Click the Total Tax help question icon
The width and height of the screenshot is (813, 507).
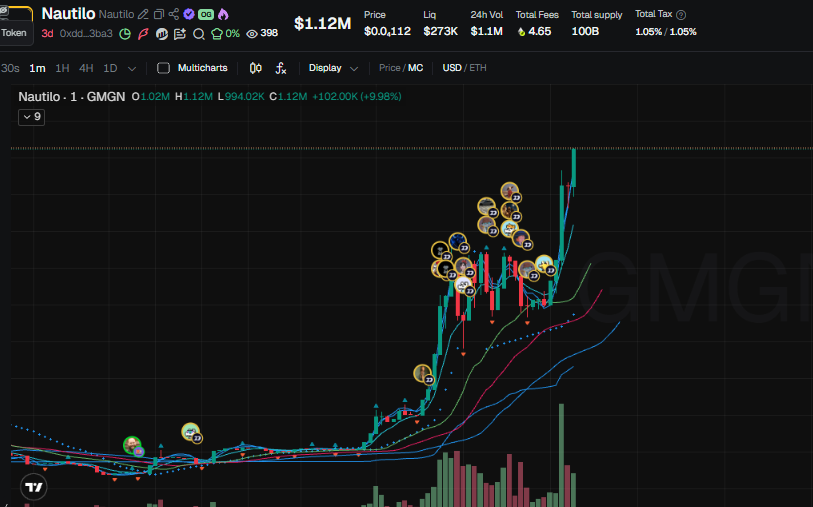681,15
